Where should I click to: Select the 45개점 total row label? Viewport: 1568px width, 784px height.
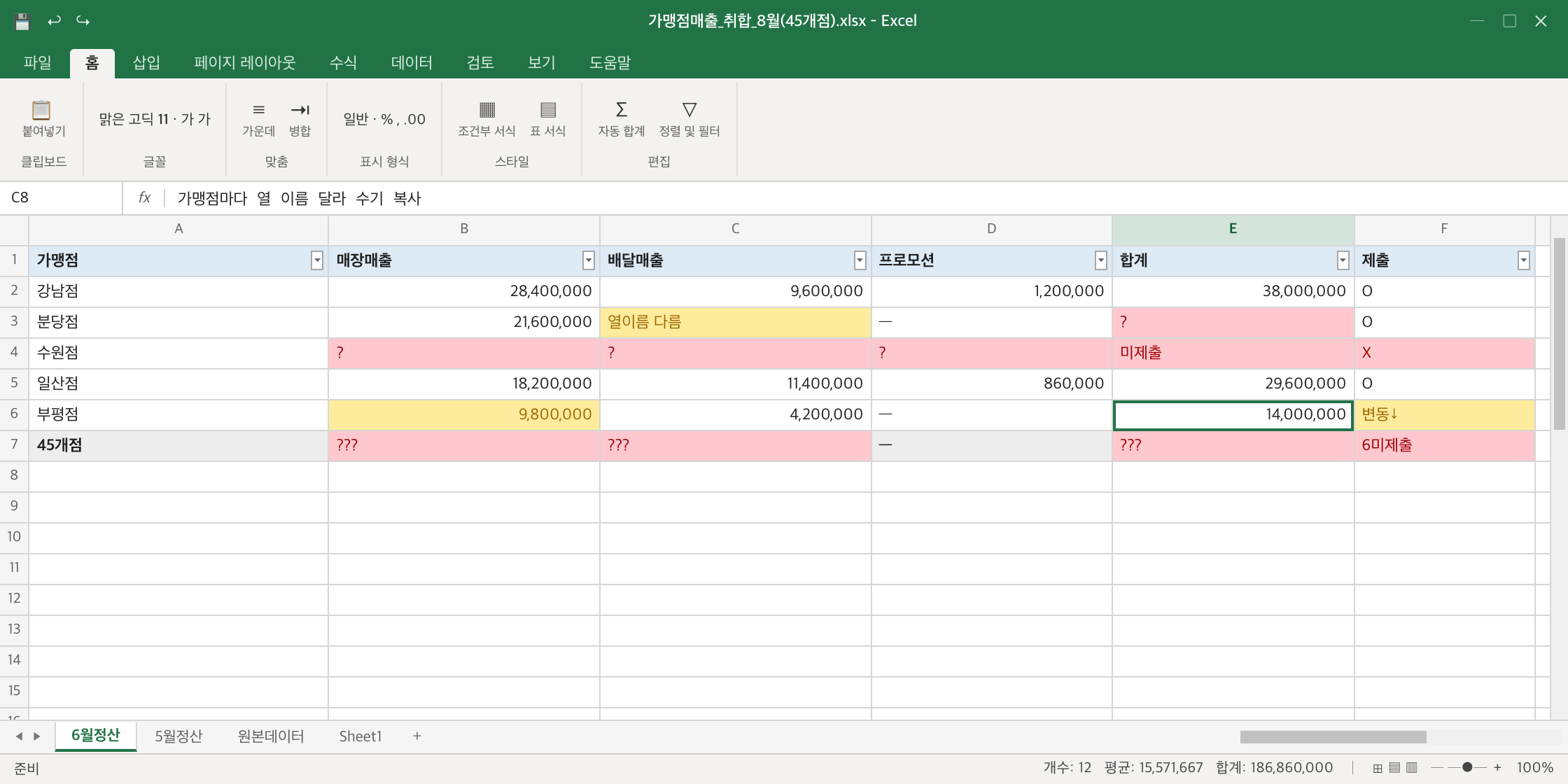(x=178, y=446)
